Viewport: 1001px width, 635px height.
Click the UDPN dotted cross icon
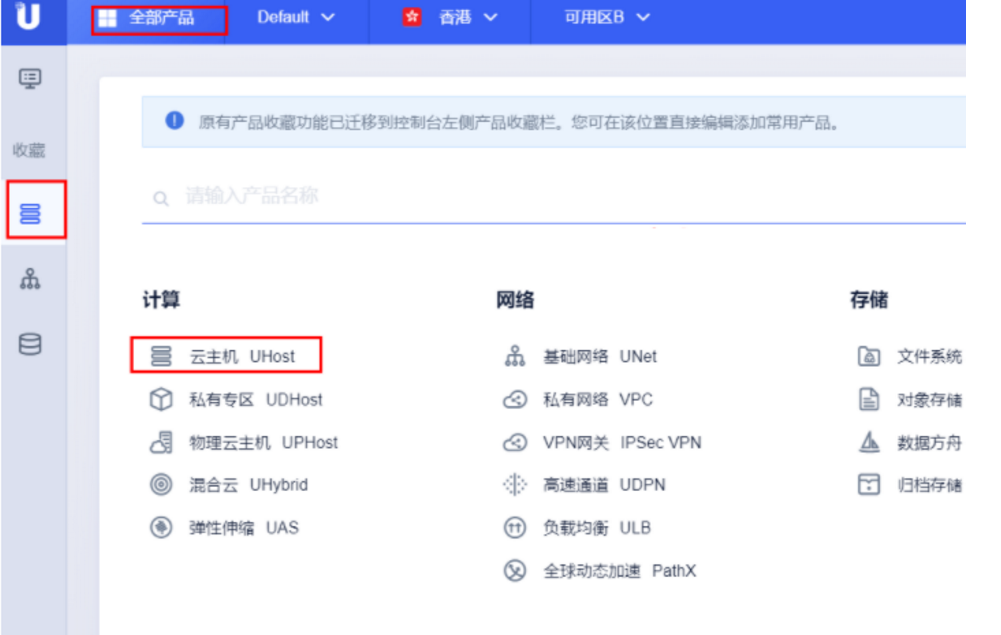coord(515,485)
